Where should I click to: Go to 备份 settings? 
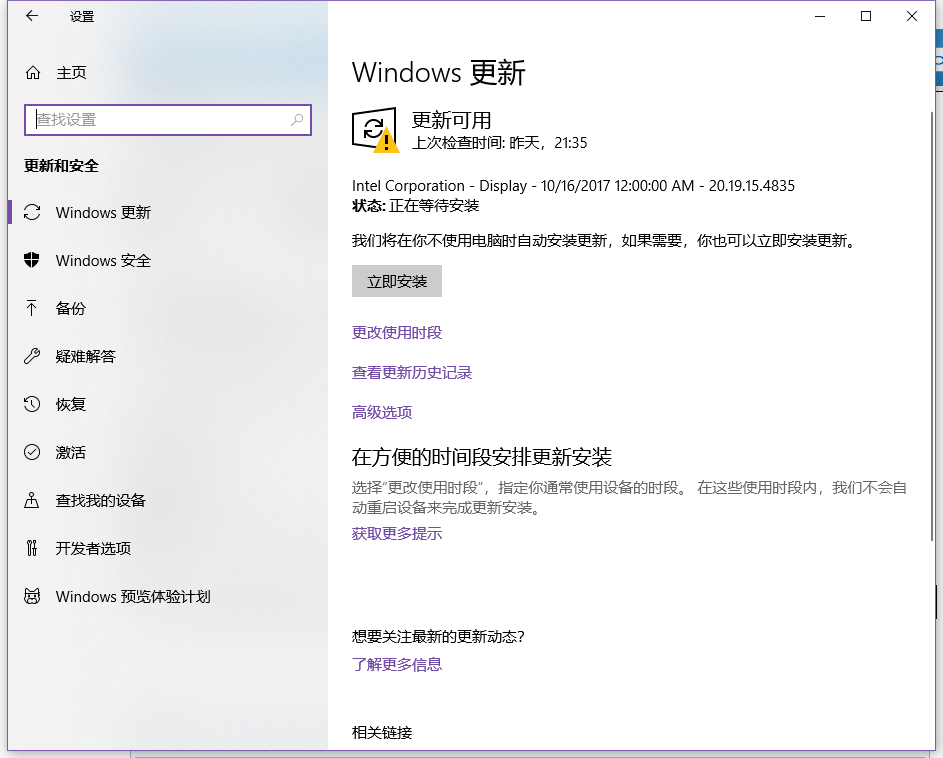[71, 308]
